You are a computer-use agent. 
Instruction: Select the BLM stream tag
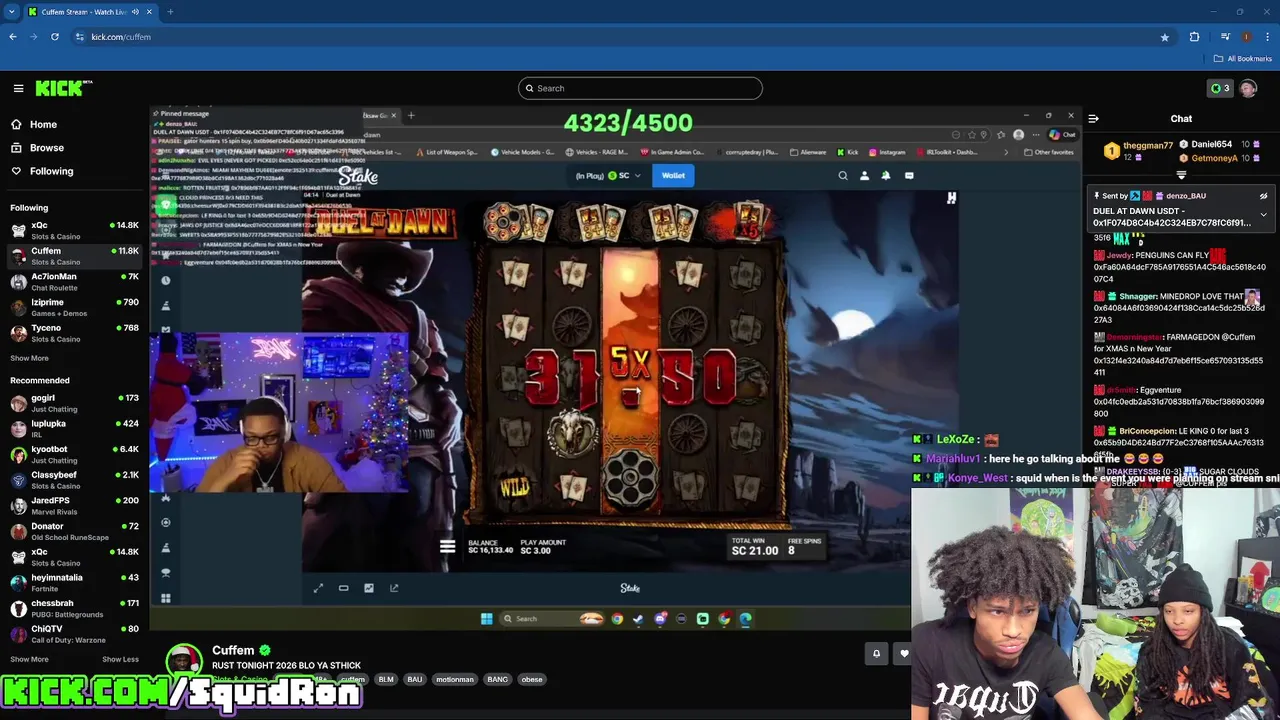pos(386,679)
